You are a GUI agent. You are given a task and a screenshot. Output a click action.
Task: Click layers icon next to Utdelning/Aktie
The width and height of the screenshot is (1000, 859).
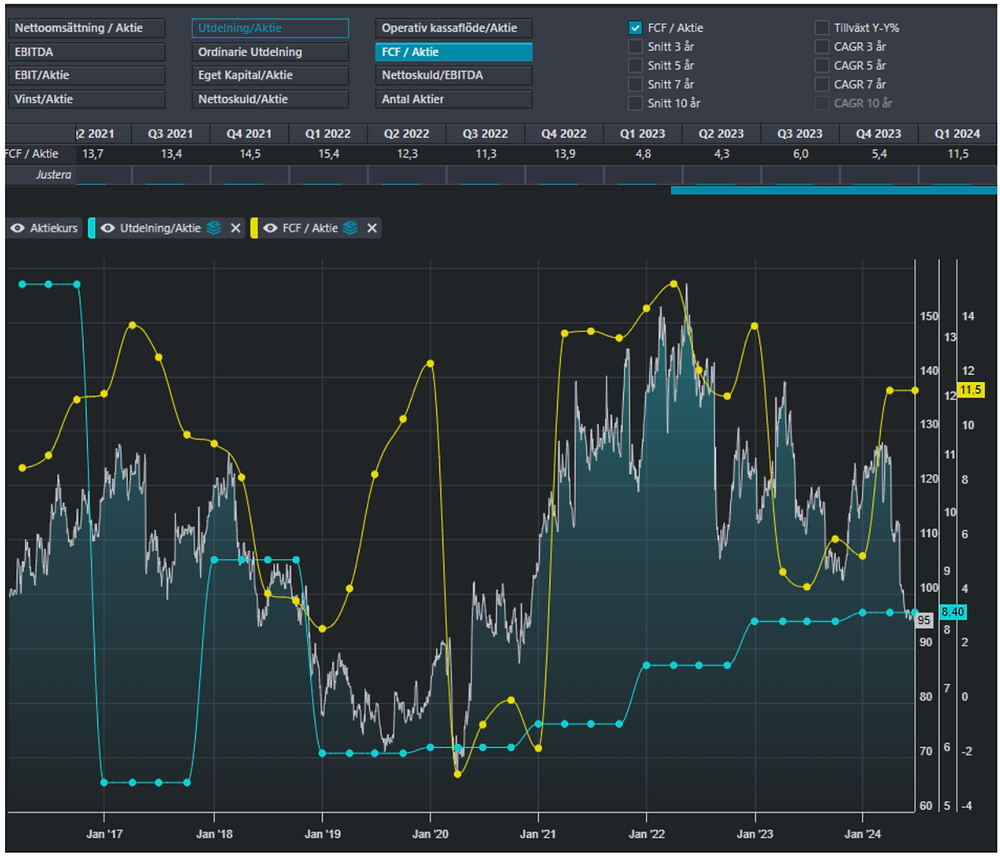point(214,228)
